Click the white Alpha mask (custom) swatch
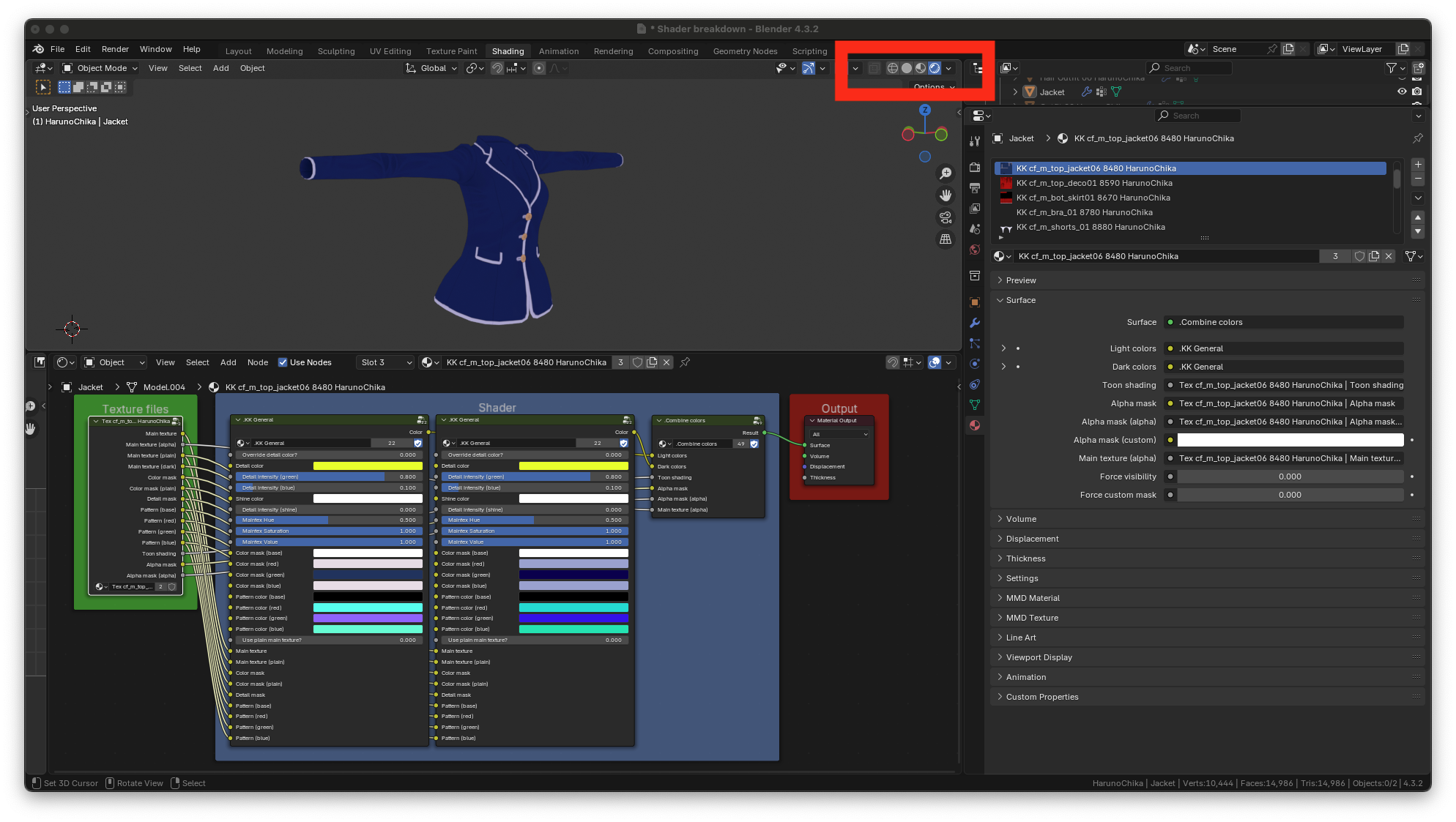The width and height of the screenshot is (1456, 822). click(x=1290, y=440)
